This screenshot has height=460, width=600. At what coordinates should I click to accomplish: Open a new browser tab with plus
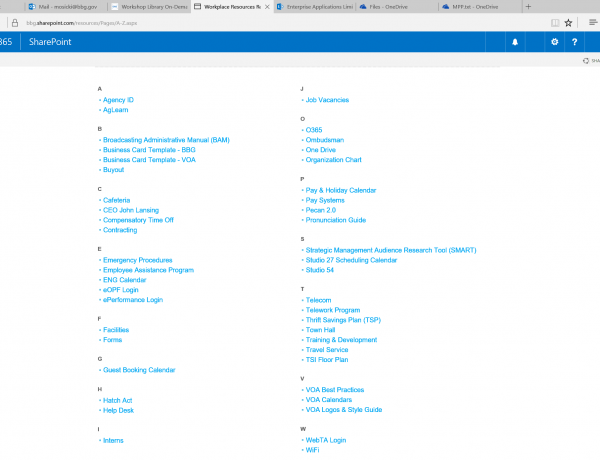(x=528, y=7)
